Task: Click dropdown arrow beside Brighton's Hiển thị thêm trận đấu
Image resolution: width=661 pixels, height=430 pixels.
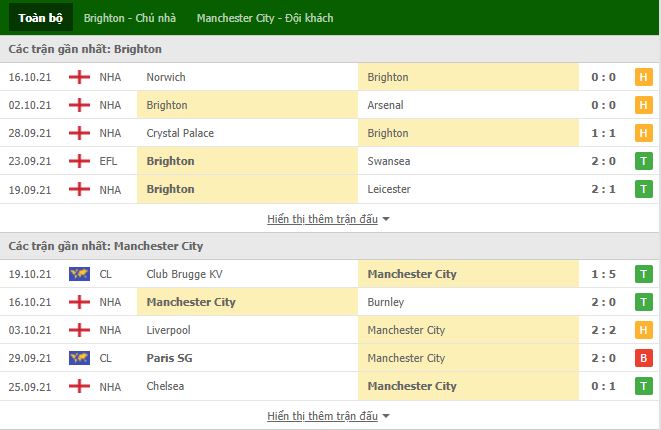Action: 386,219
